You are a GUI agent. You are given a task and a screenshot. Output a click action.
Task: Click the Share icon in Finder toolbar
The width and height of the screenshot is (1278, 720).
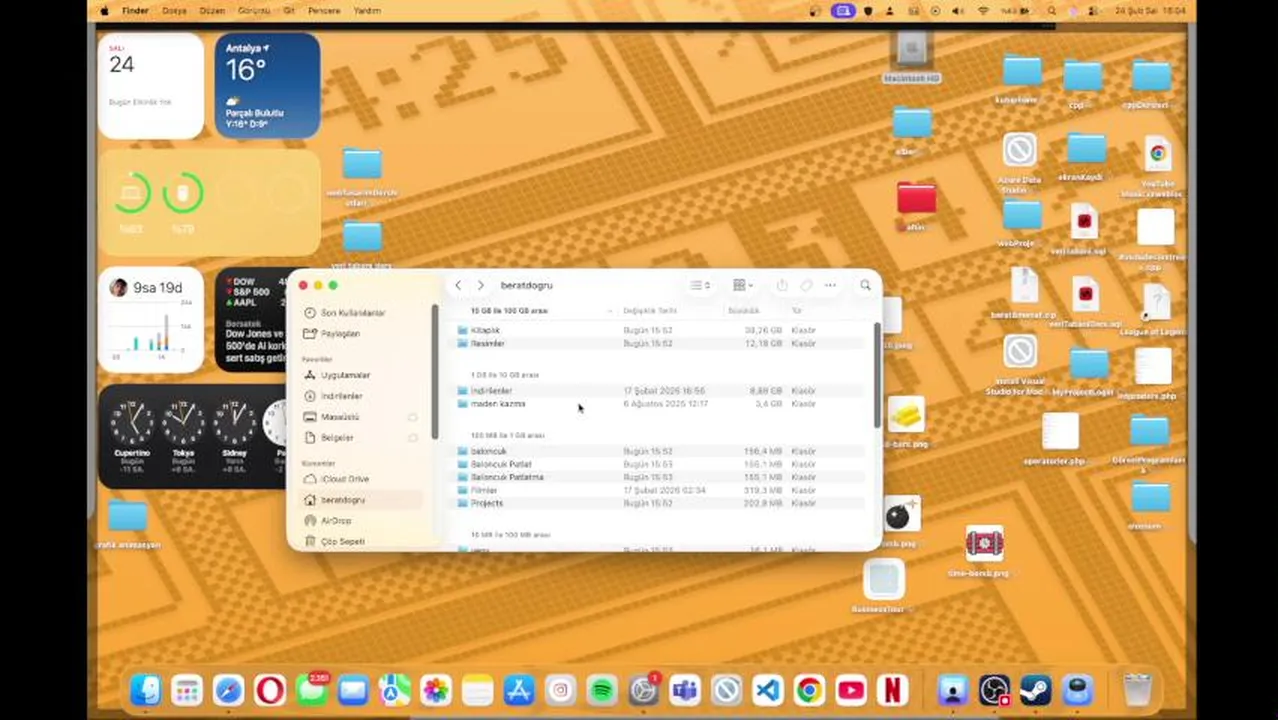coord(782,285)
